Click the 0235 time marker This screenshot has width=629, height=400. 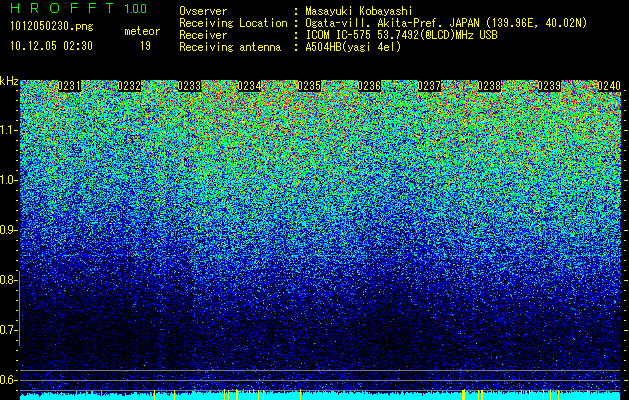pos(309,86)
